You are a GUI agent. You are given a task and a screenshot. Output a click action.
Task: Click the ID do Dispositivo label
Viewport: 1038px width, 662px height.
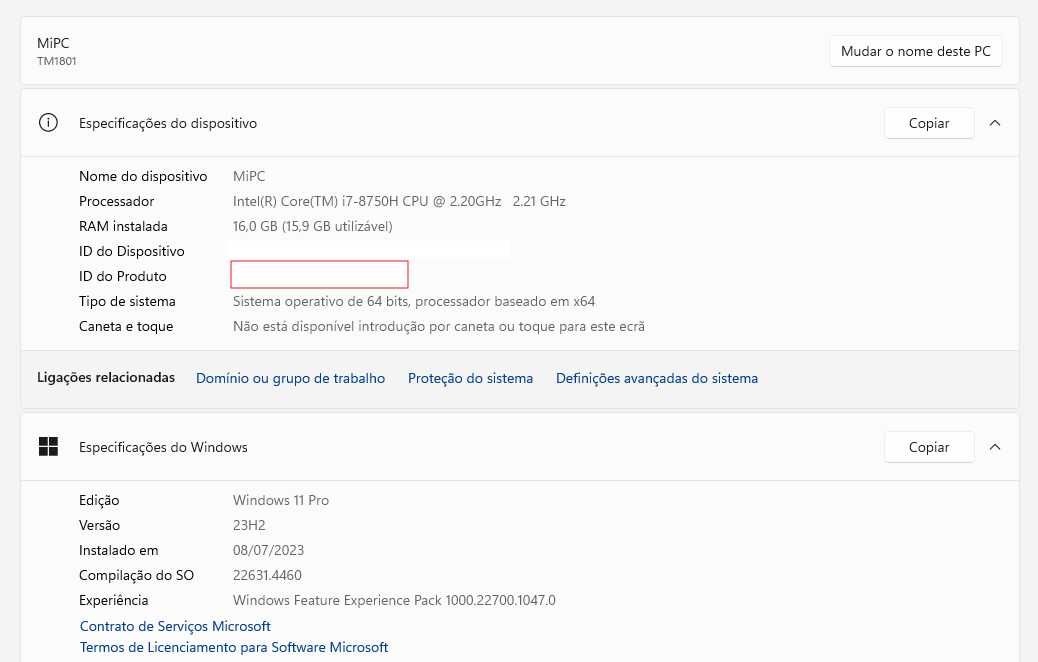click(132, 252)
